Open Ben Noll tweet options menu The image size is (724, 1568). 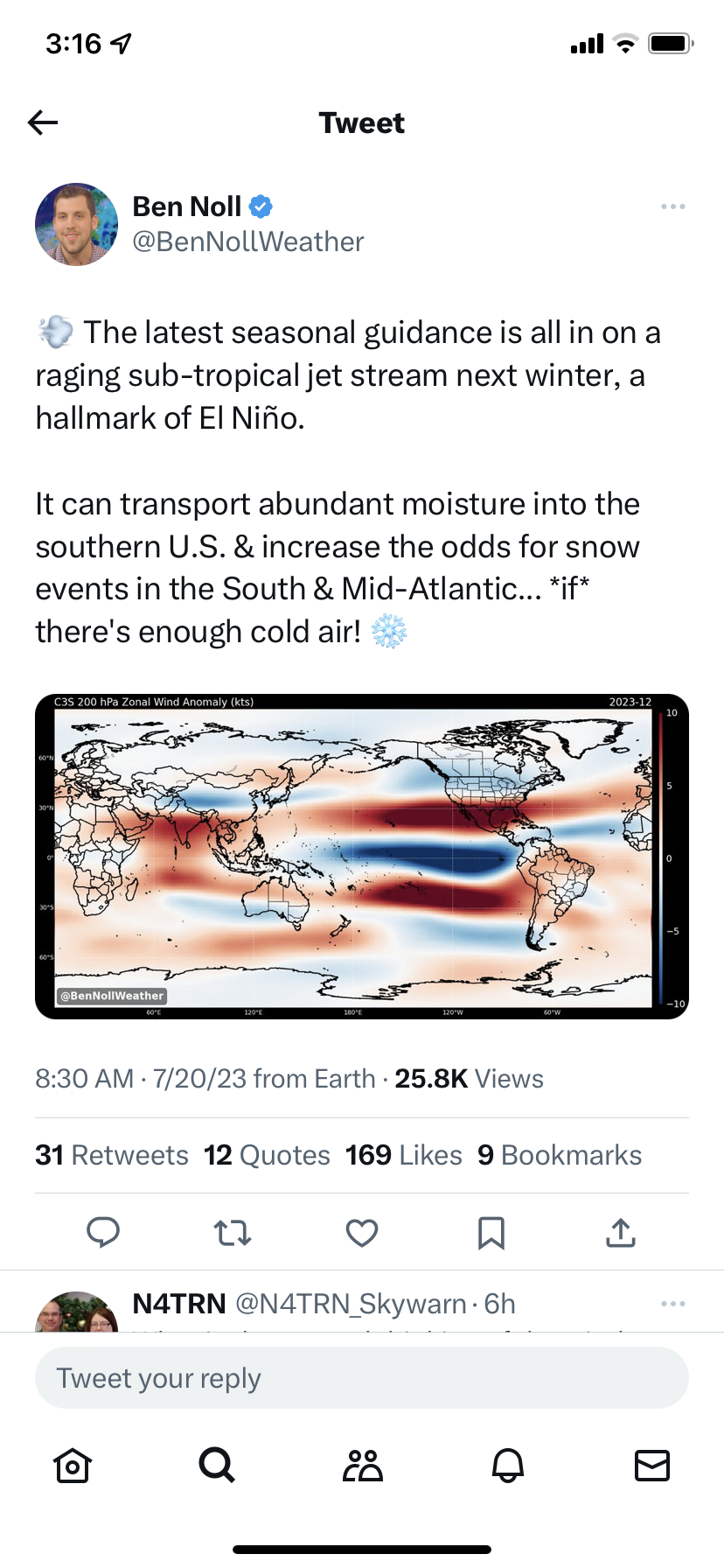pos(672,206)
